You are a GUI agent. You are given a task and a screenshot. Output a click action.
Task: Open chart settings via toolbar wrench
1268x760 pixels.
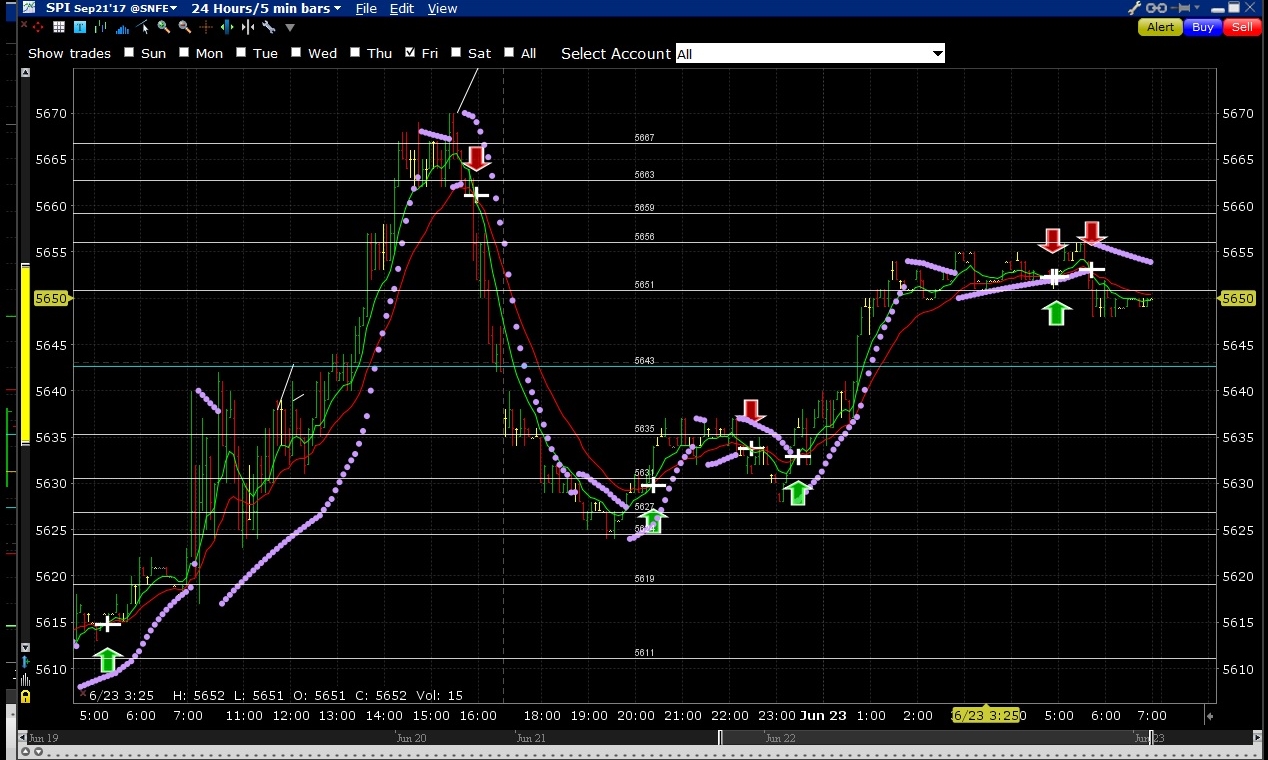tap(269, 27)
